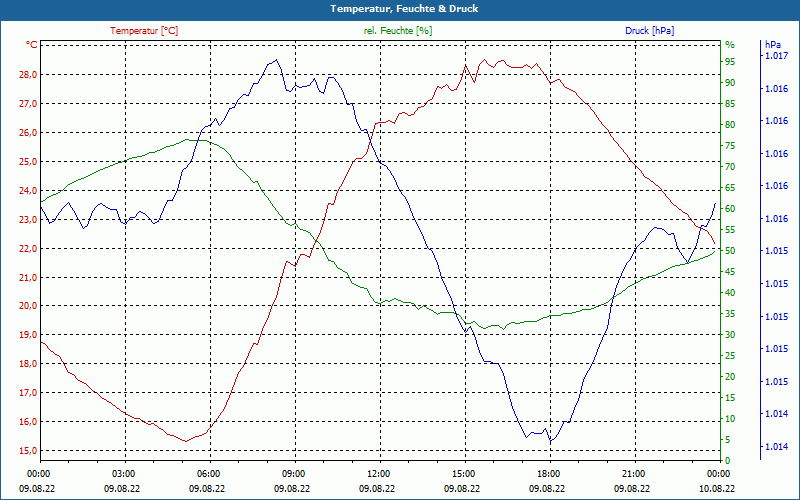
Task: Click the 09.08.22 date under 12:00
Action: [x=378, y=489]
